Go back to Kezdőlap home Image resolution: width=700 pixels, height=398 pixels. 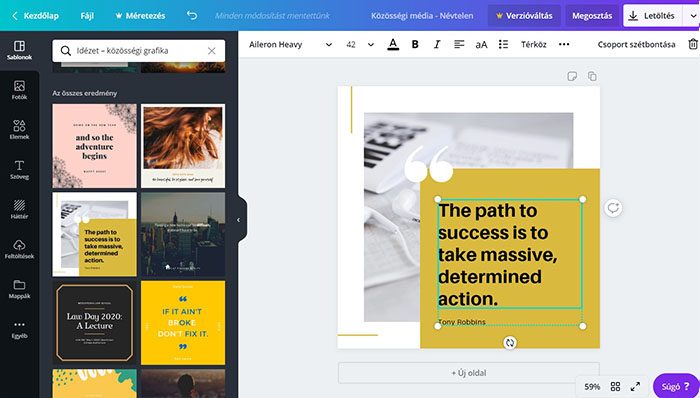(x=35, y=16)
